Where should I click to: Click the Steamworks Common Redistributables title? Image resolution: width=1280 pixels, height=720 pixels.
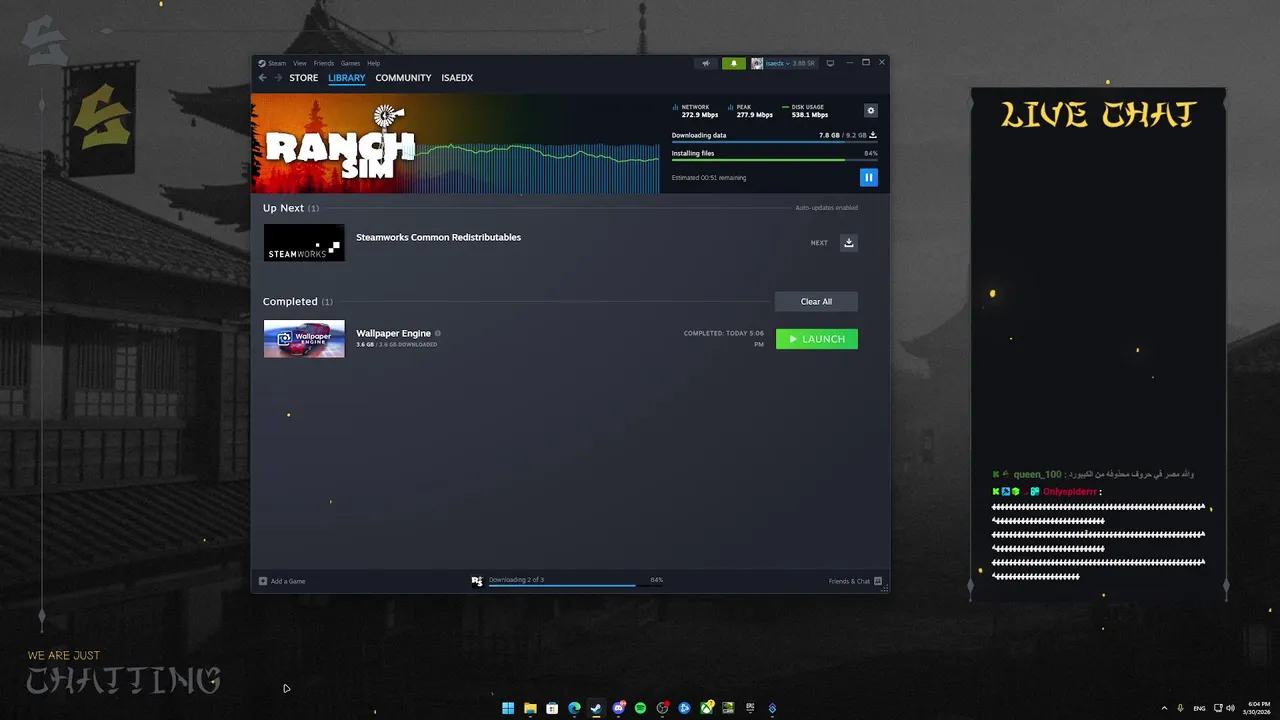click(438, 237)
